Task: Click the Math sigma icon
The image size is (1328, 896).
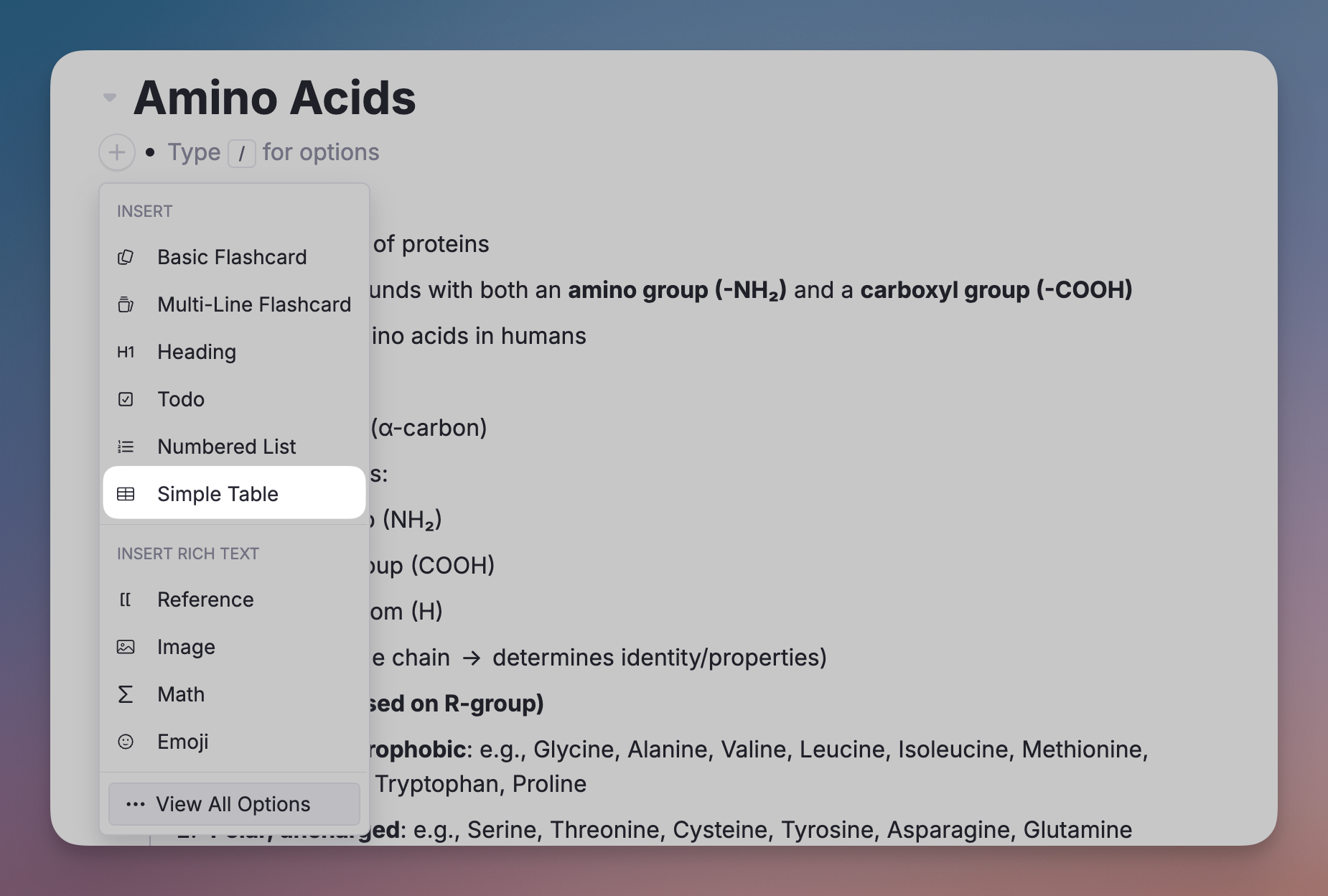Action: click(126, 694)
